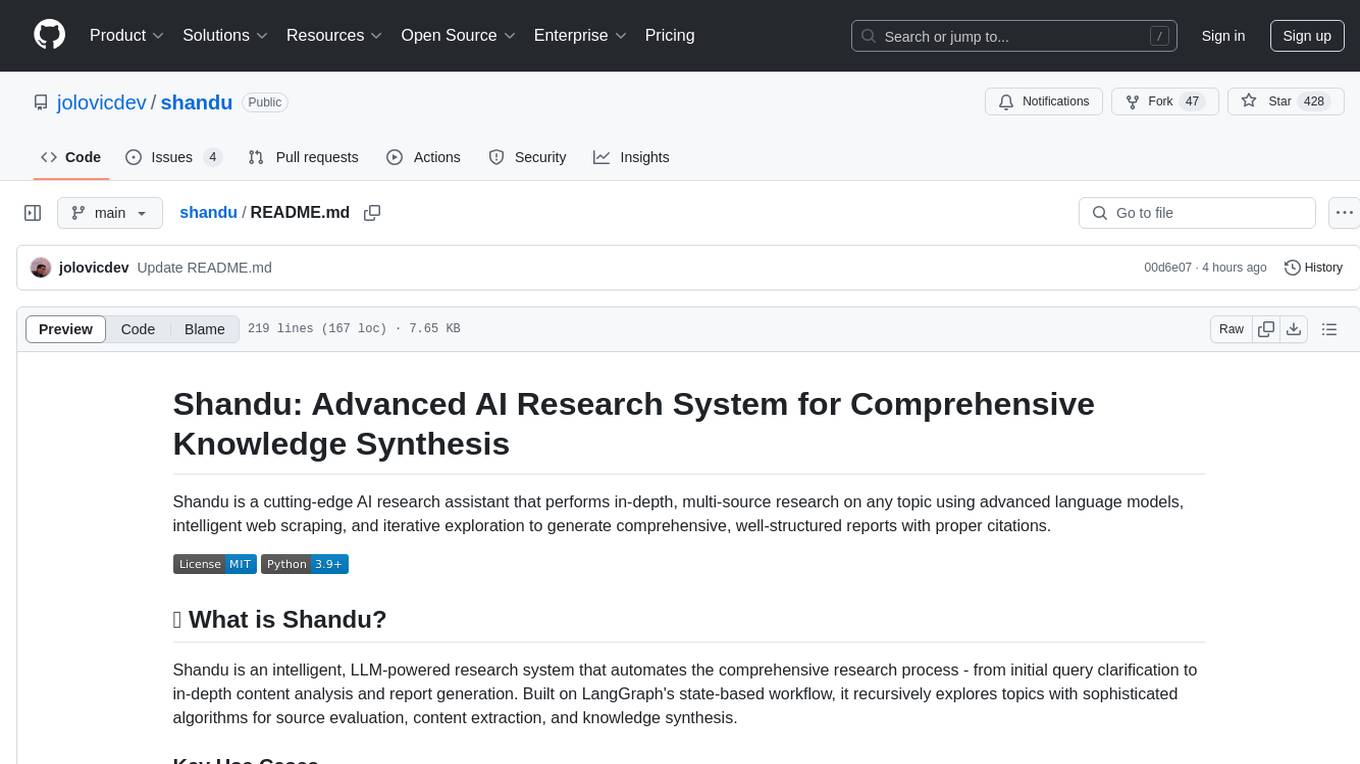Viewport: 1360px width, 764px height.
Task: Toggle the file tree side panel
Action: click(32, 213)
